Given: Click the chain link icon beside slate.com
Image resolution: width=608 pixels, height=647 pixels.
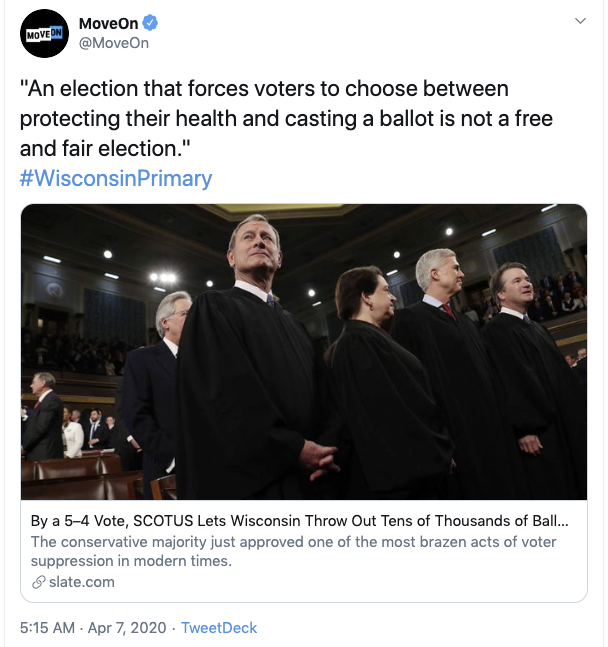Looking at the screenshot, I should click(x=38, y=582).
